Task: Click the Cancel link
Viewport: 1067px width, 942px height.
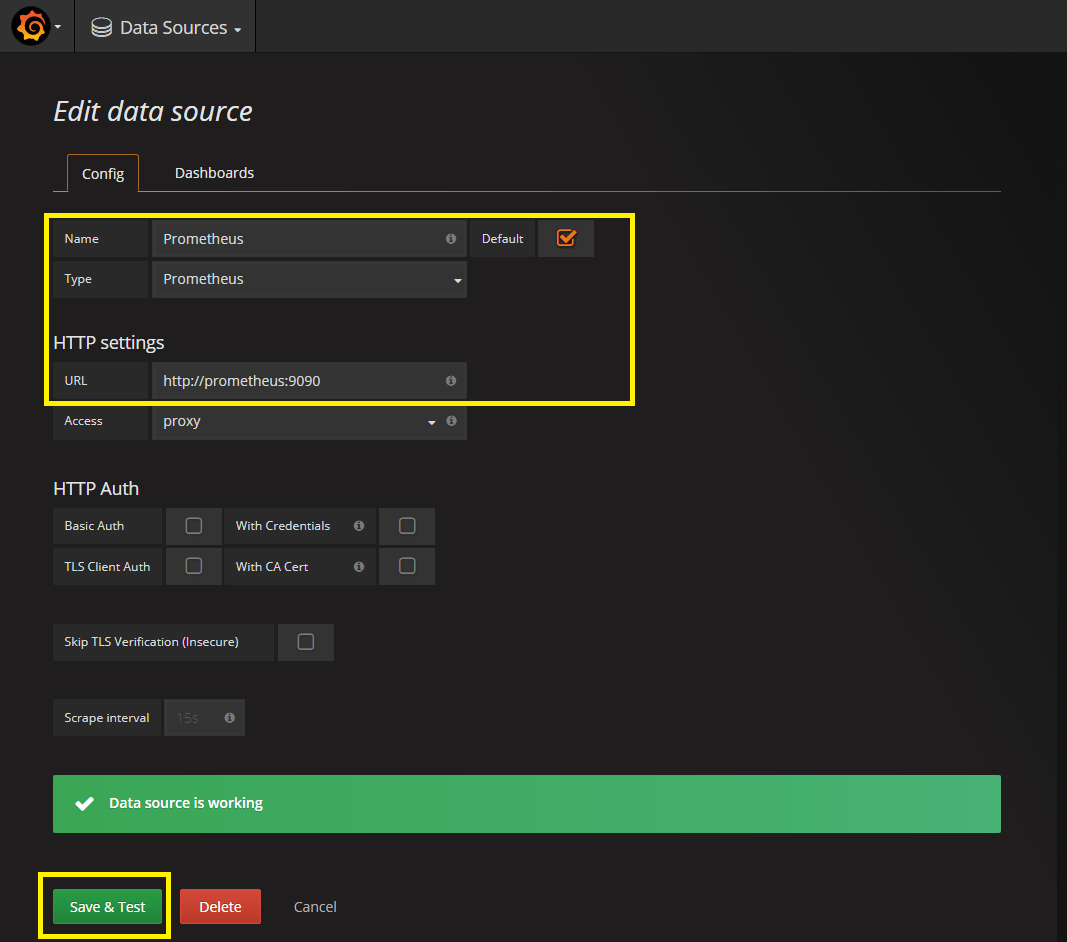Action: pyautogui.click(x=315, y=907)
